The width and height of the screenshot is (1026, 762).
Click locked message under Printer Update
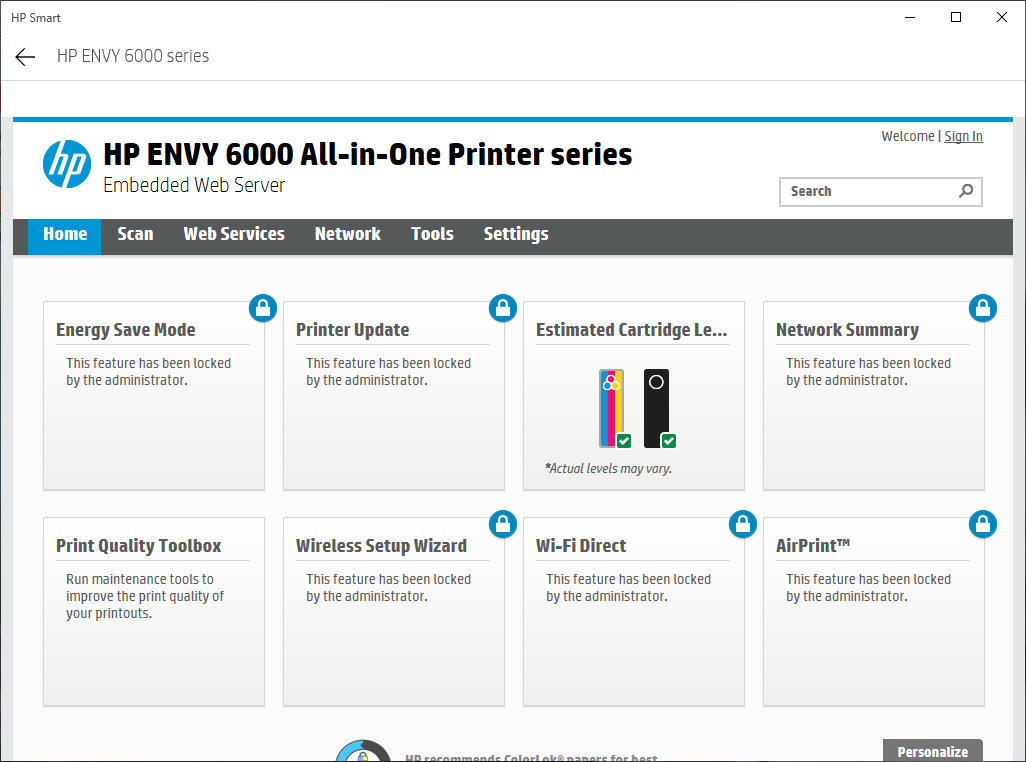(389, 372)
